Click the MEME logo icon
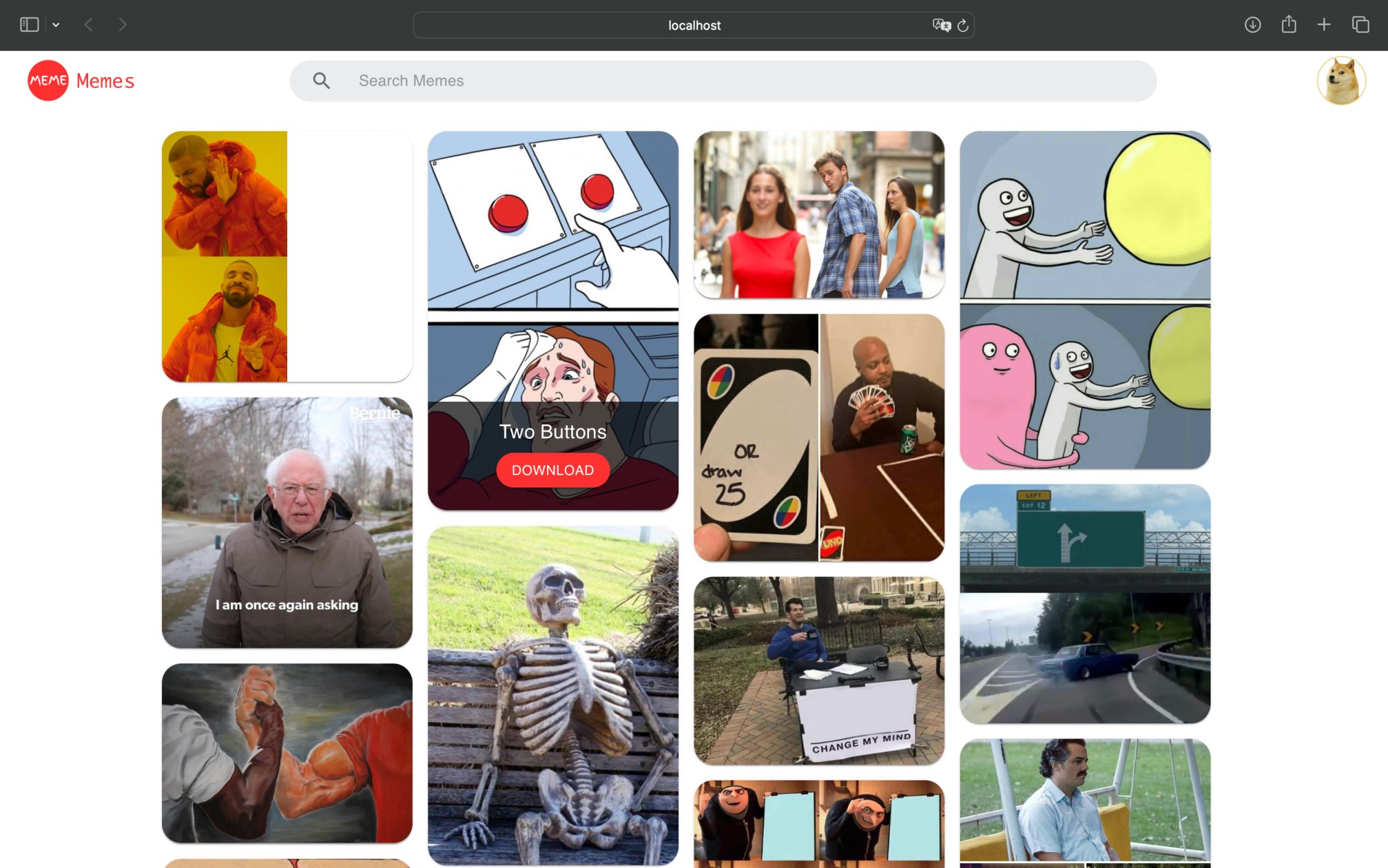The width and height of the screenshot is (1388, 868). (48, 81)
